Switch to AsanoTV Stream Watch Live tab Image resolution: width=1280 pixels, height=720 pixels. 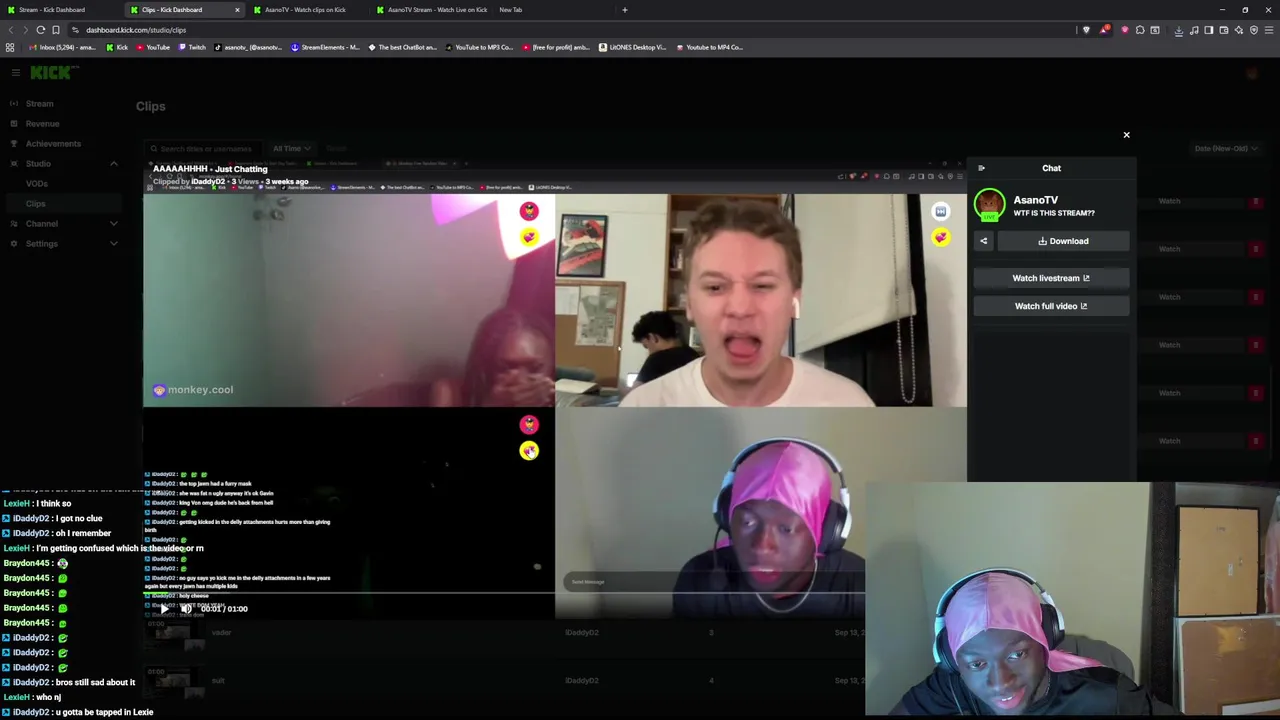pyautogui.click(x=431, y=10)
